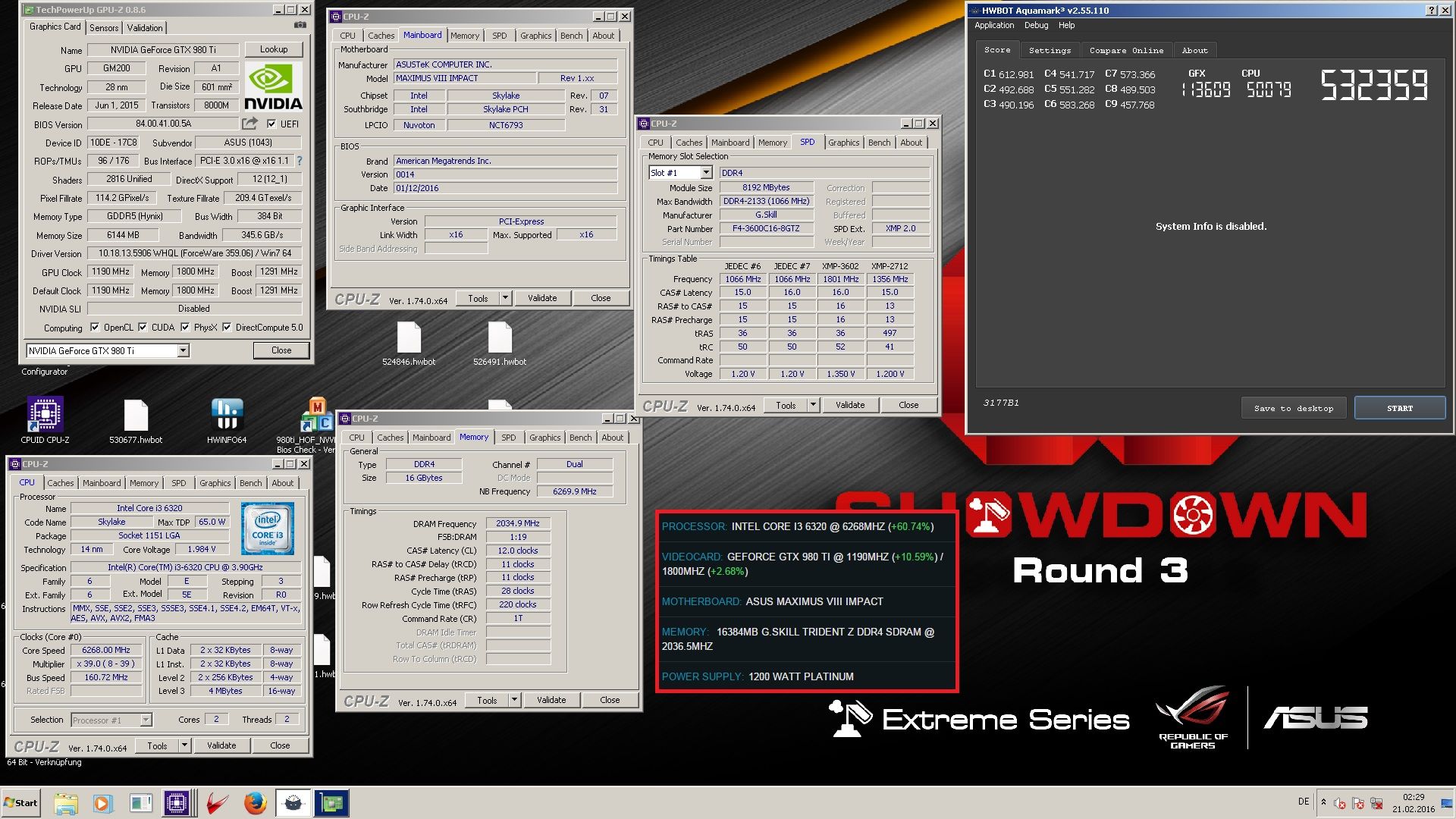
Task: Open Windows Media Player from the taskbar
Action: click(x=102, y=803)
